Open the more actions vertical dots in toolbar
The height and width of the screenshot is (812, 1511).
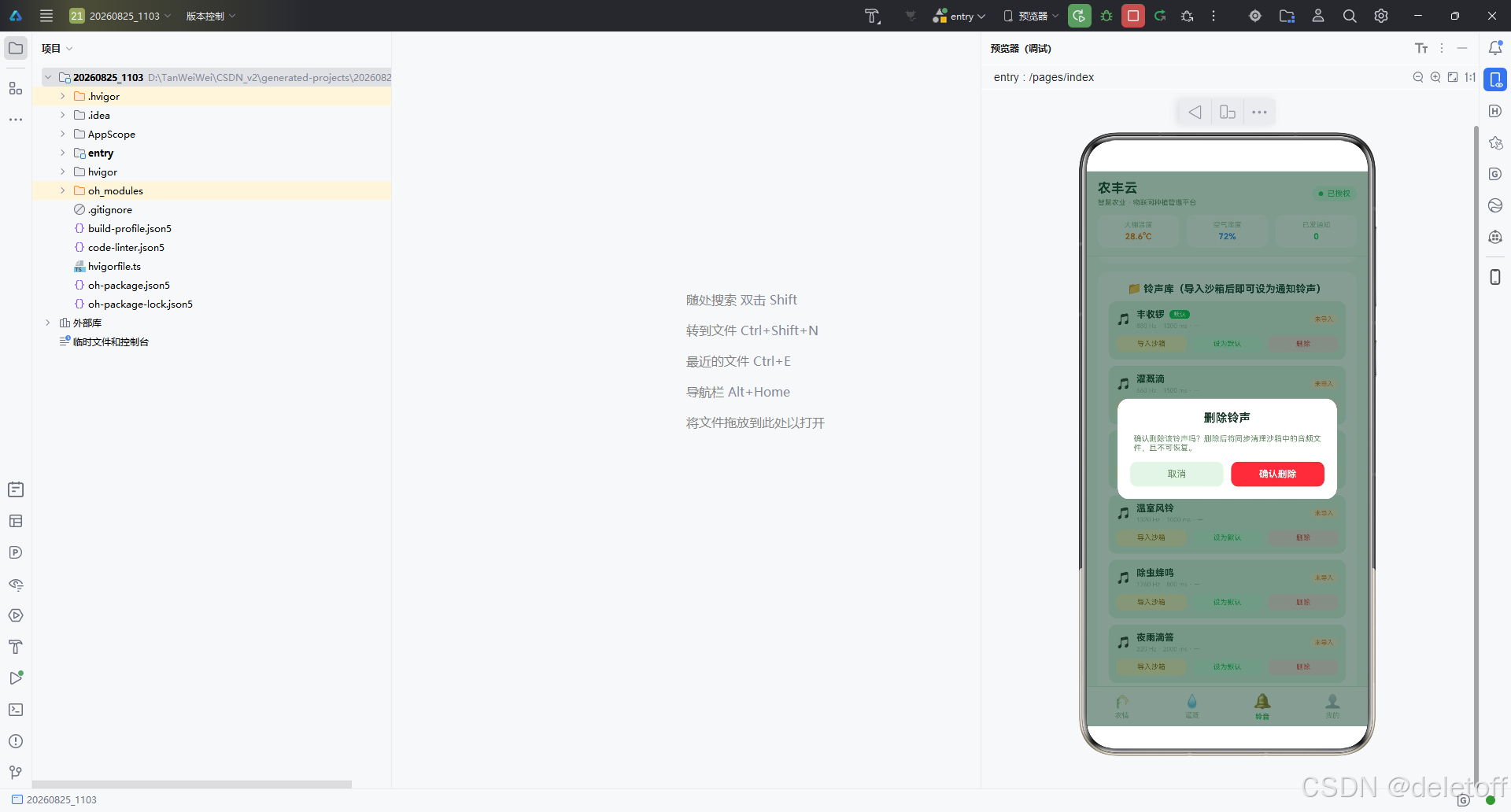1214,16
